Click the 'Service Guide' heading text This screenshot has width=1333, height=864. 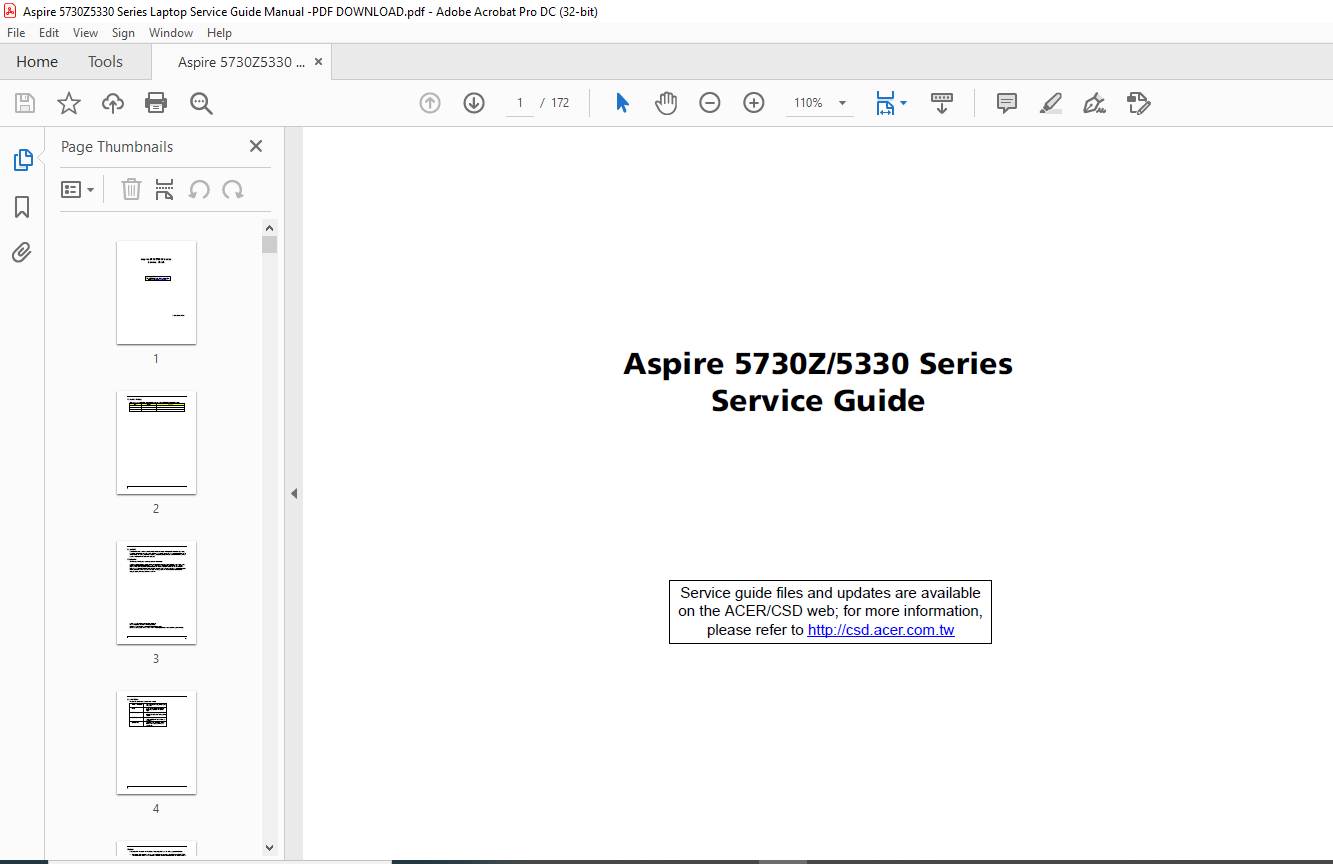click(x=818, y=401)
